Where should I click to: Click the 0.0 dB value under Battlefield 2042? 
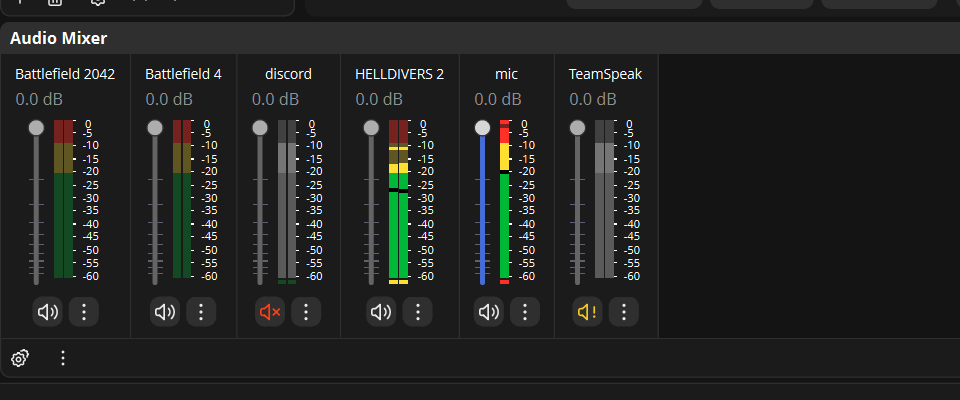click(39, 99)
